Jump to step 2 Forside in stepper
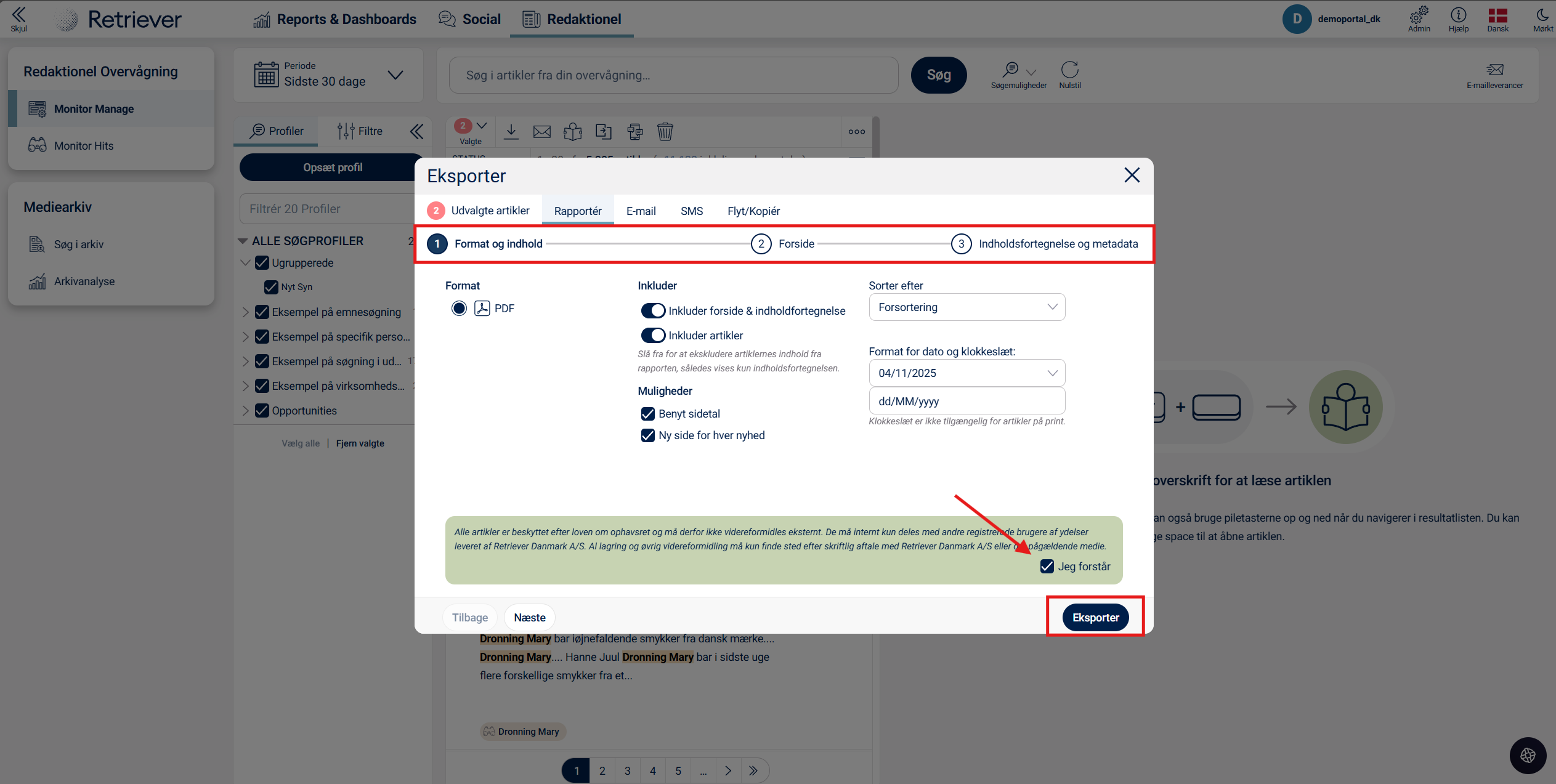Image resolution: width=1556 pixels, height=784 pixels. point(761,244)
